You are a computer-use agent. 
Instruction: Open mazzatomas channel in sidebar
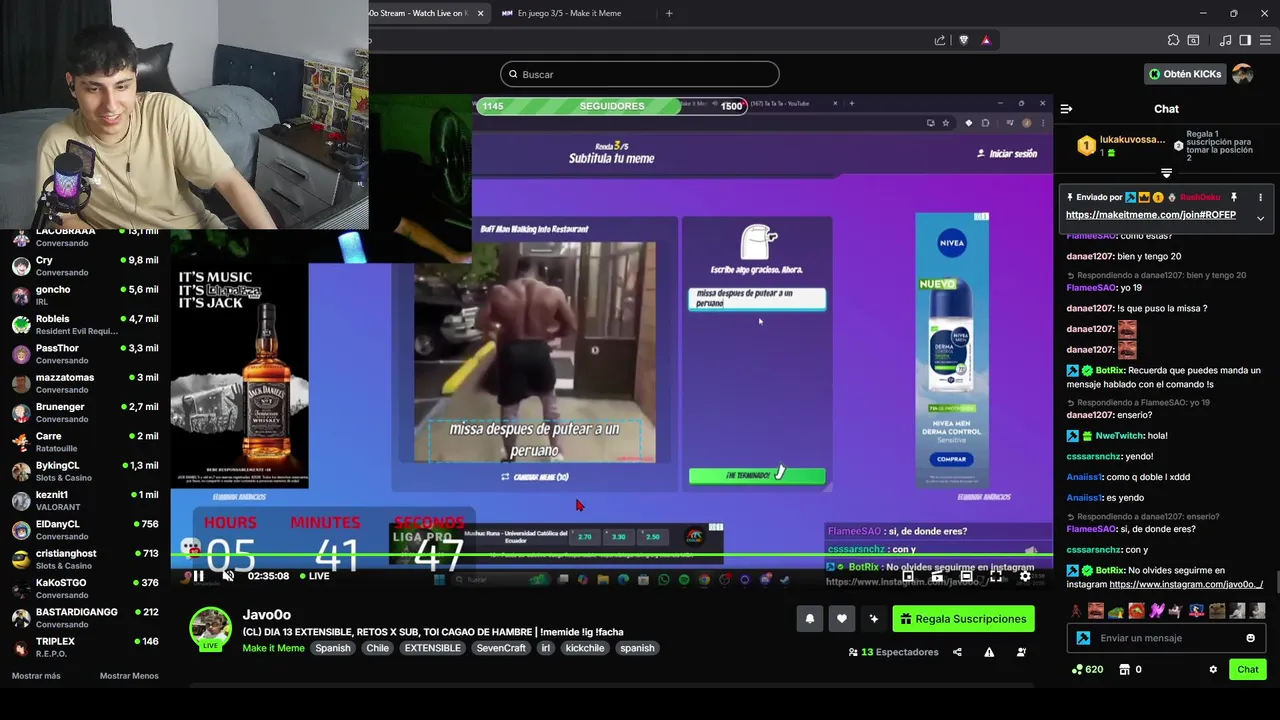pyautogui.click(x=85, y=383)
